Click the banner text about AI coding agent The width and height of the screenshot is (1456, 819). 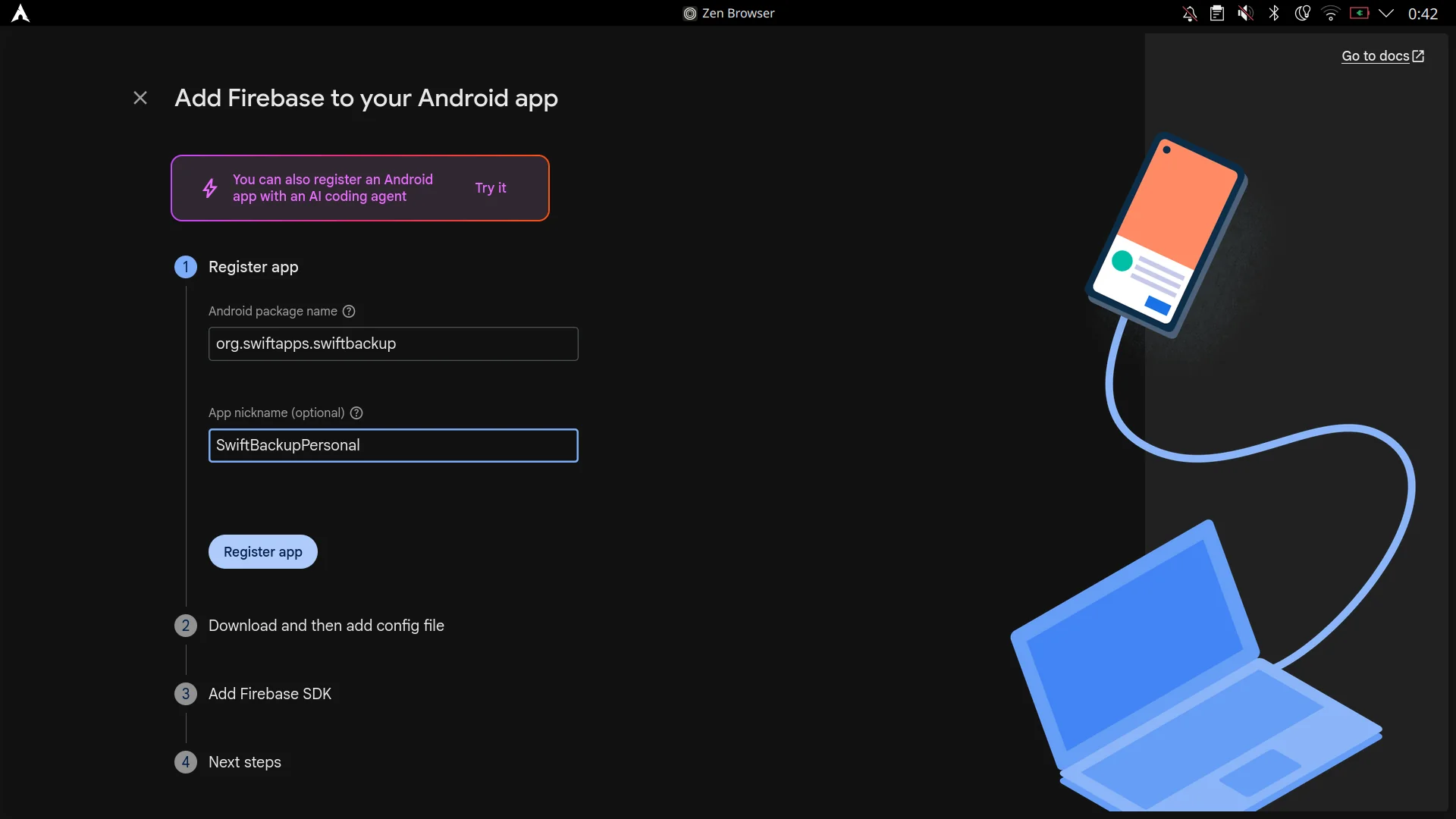[333, 188]
